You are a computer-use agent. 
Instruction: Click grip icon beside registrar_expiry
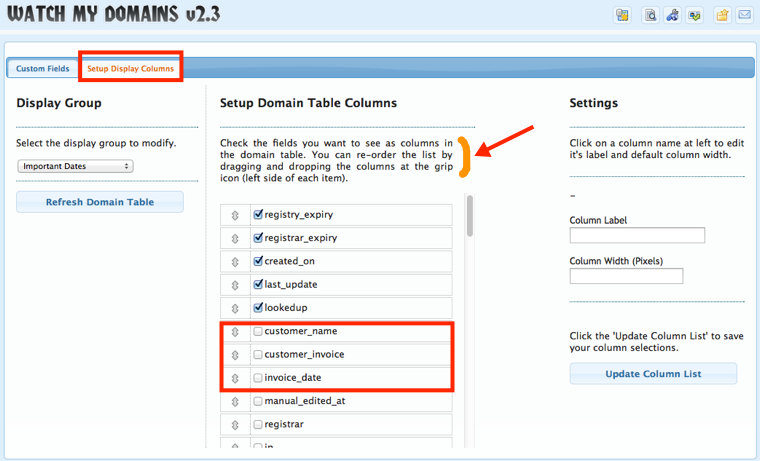(235, 238)
